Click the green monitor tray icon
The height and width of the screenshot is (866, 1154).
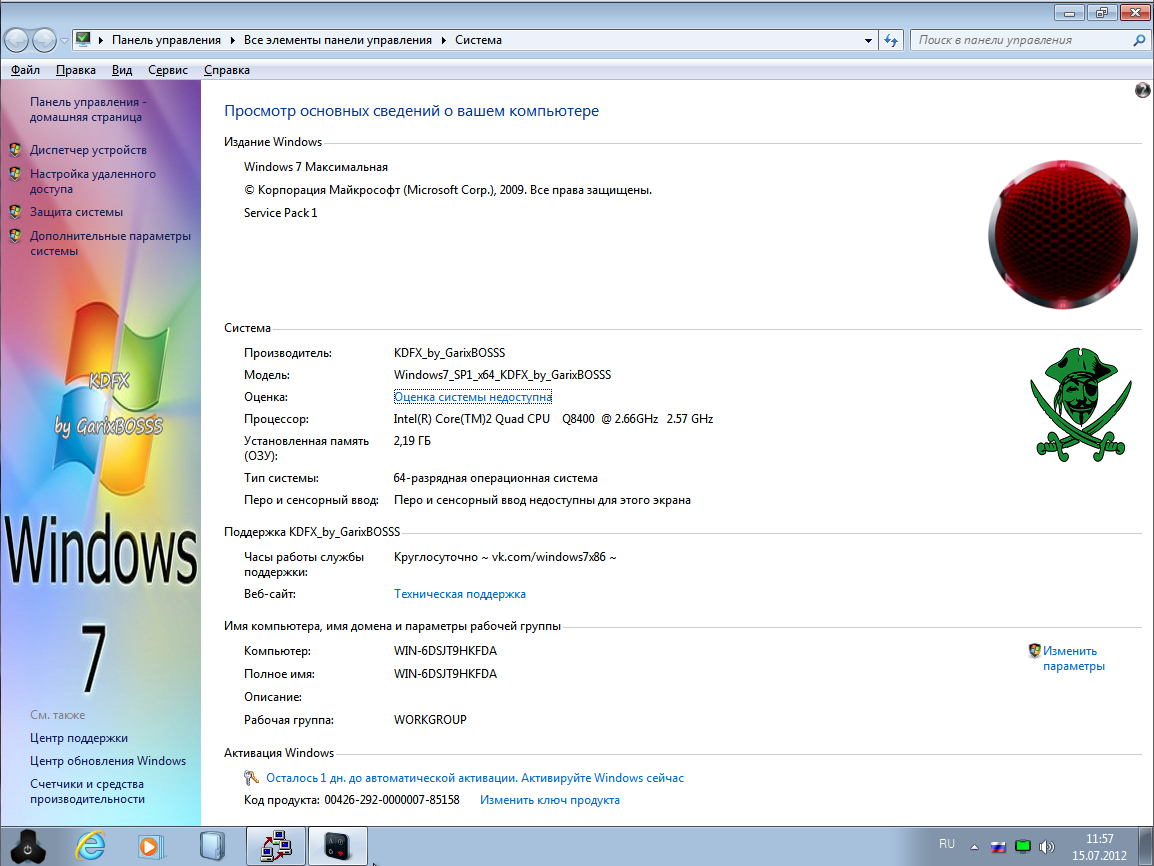point(1022,846)
